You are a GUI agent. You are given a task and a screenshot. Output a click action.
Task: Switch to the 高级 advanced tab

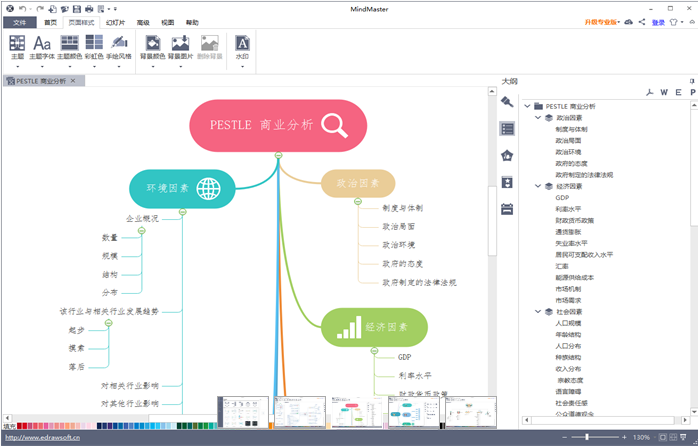pyautogui.click(x=143, y=22)
